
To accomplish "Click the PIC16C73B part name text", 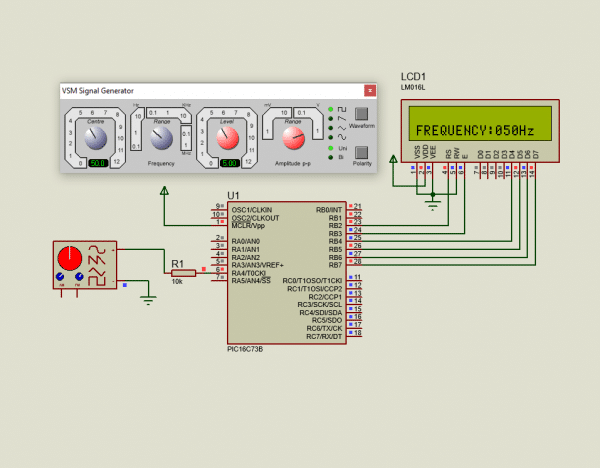I will click(245, 349).
